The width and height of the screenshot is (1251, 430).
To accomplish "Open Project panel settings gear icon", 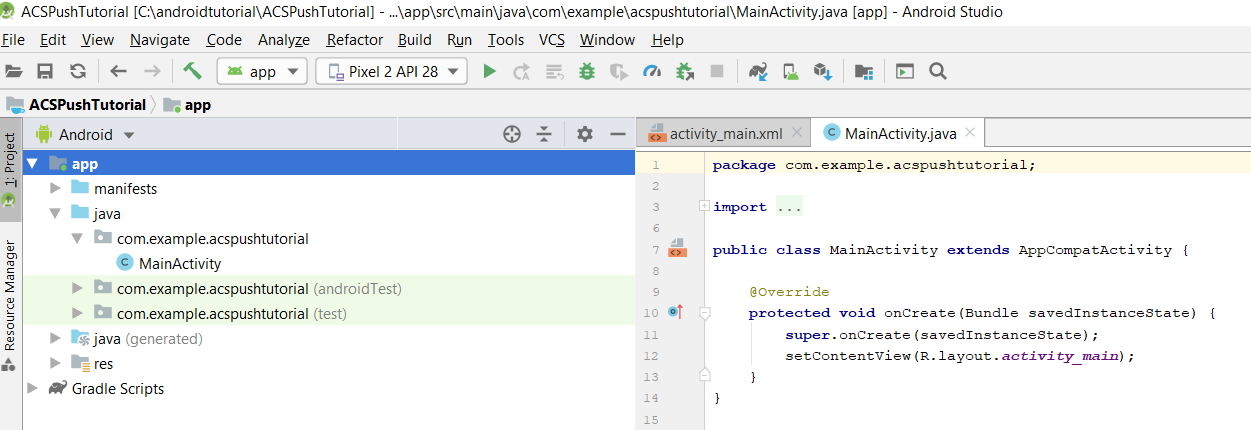I will click(x=585, y=134).
